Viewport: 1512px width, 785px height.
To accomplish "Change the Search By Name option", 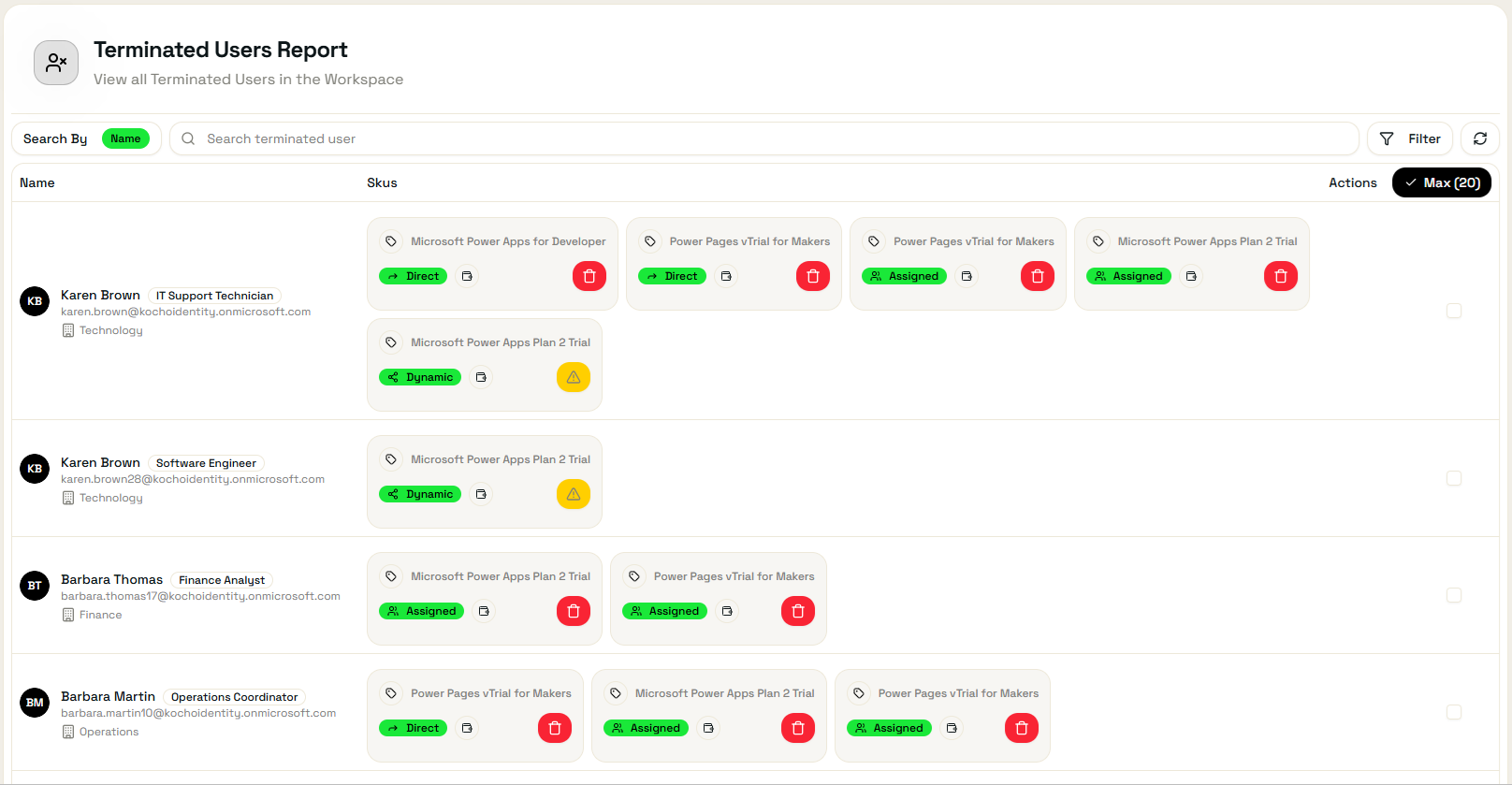I will [125, 138].
